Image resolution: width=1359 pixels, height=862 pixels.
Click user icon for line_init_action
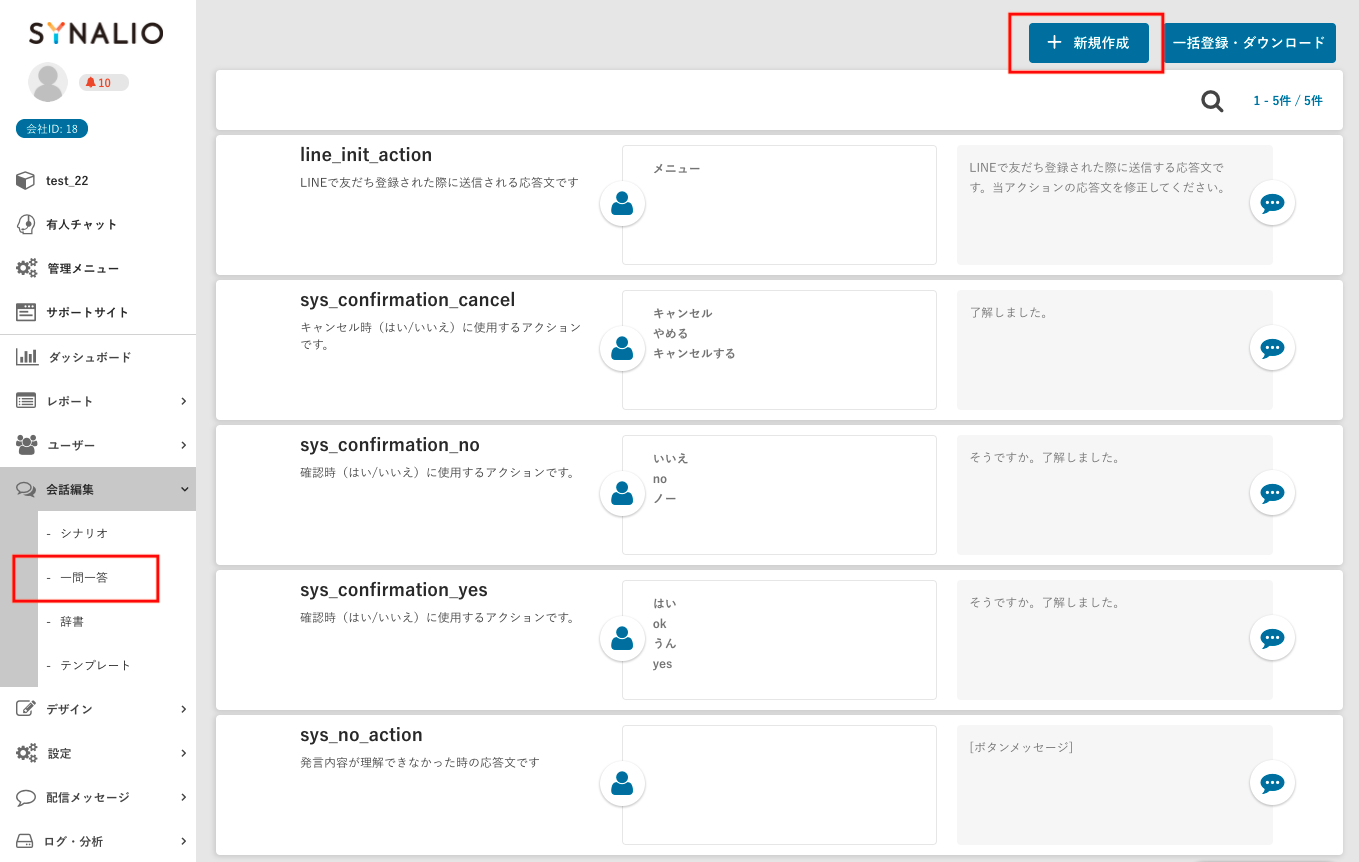(622, 204)
